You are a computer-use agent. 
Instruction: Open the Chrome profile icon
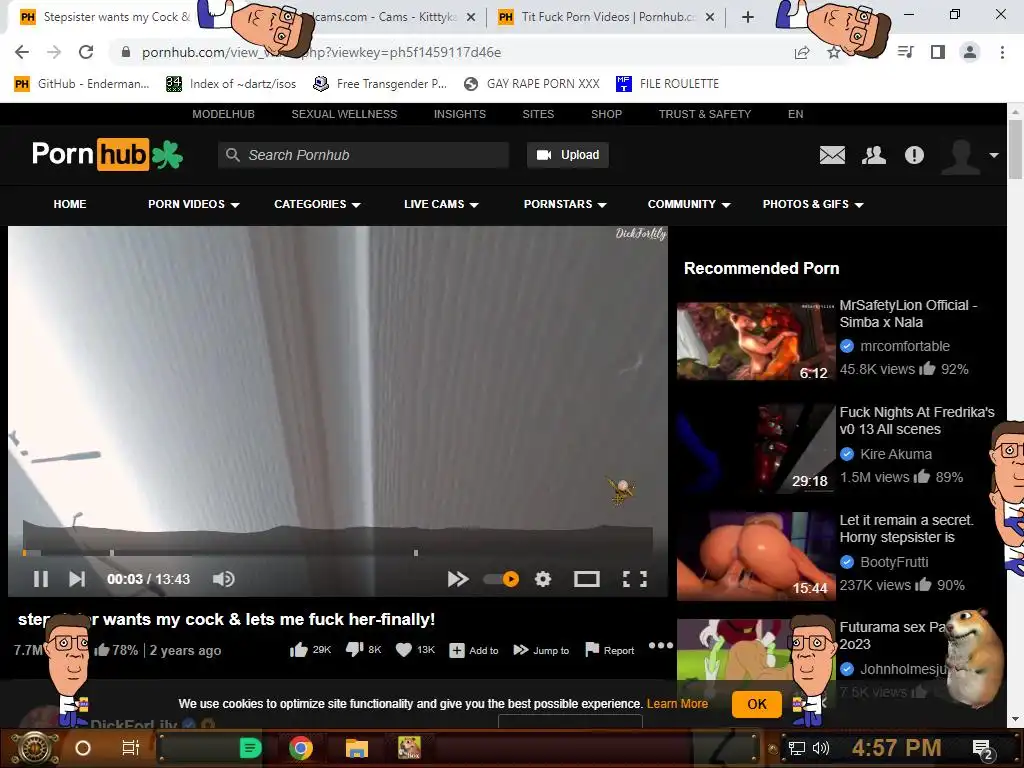[x=970, y=52]
